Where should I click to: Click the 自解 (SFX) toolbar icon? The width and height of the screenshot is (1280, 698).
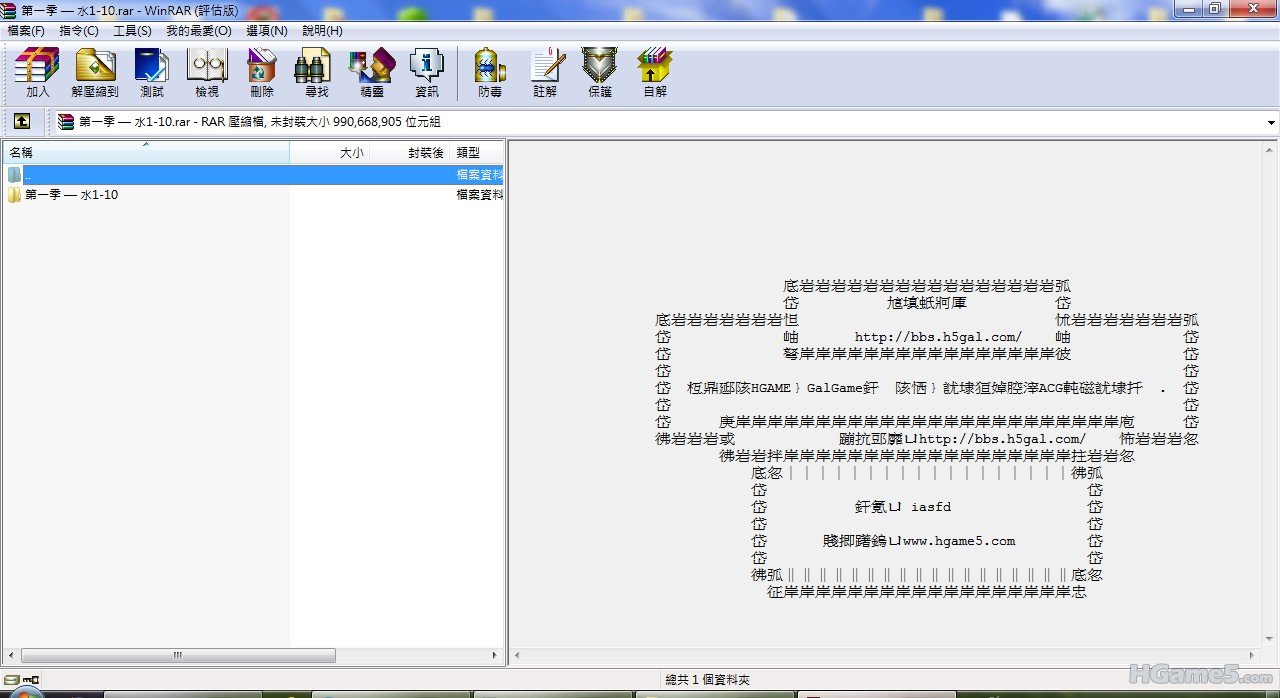(655, 72)
